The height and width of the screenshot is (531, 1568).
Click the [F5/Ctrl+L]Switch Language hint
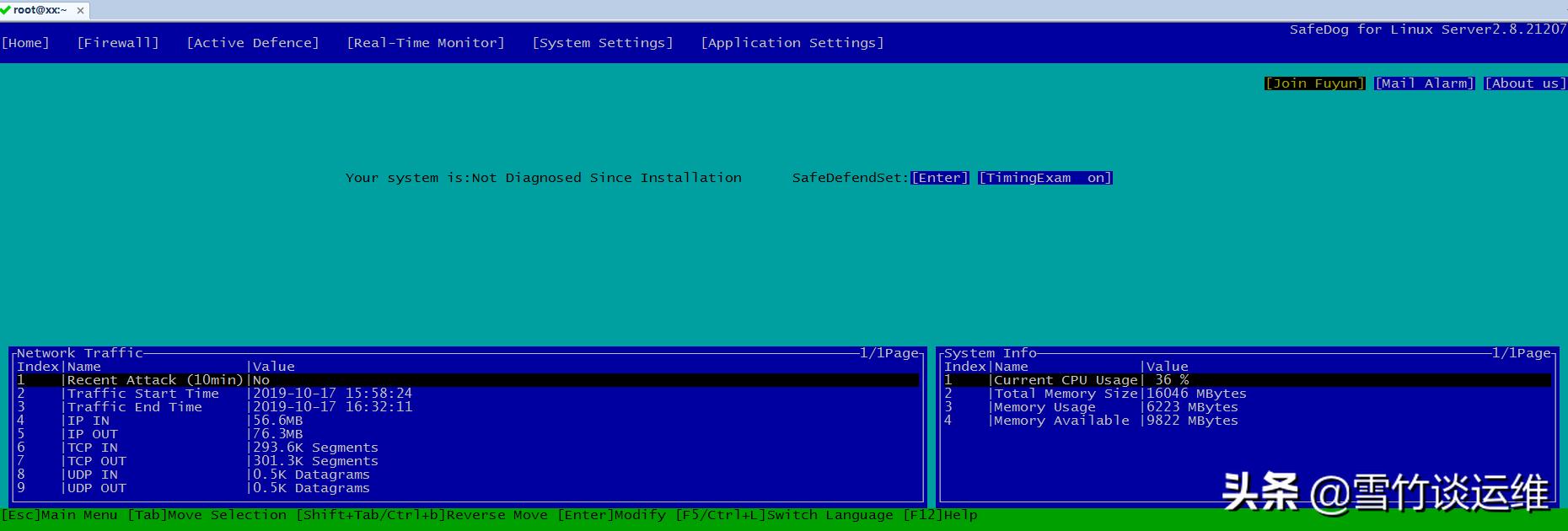click(784, 515)
